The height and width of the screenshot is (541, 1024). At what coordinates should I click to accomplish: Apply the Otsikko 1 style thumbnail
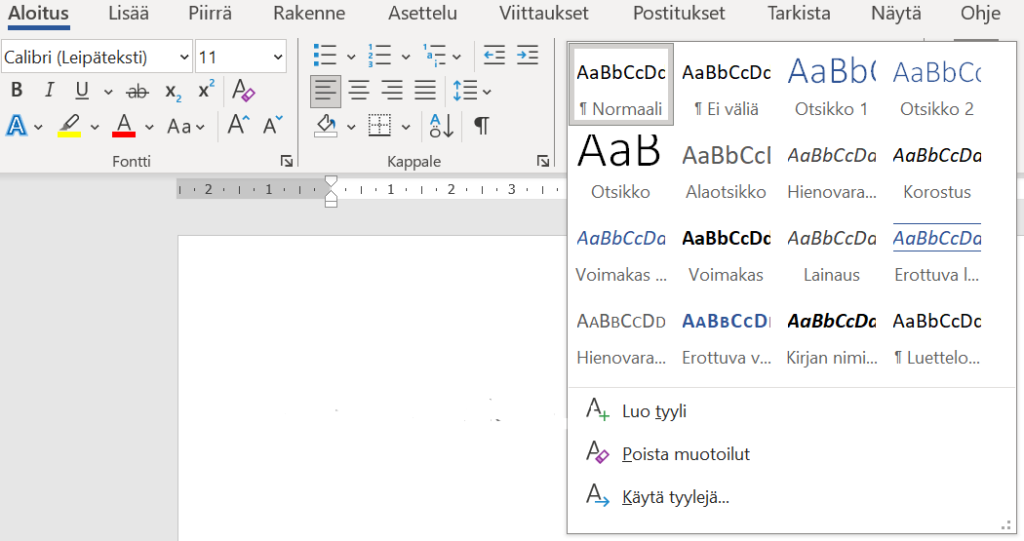[x=831, y=84]
